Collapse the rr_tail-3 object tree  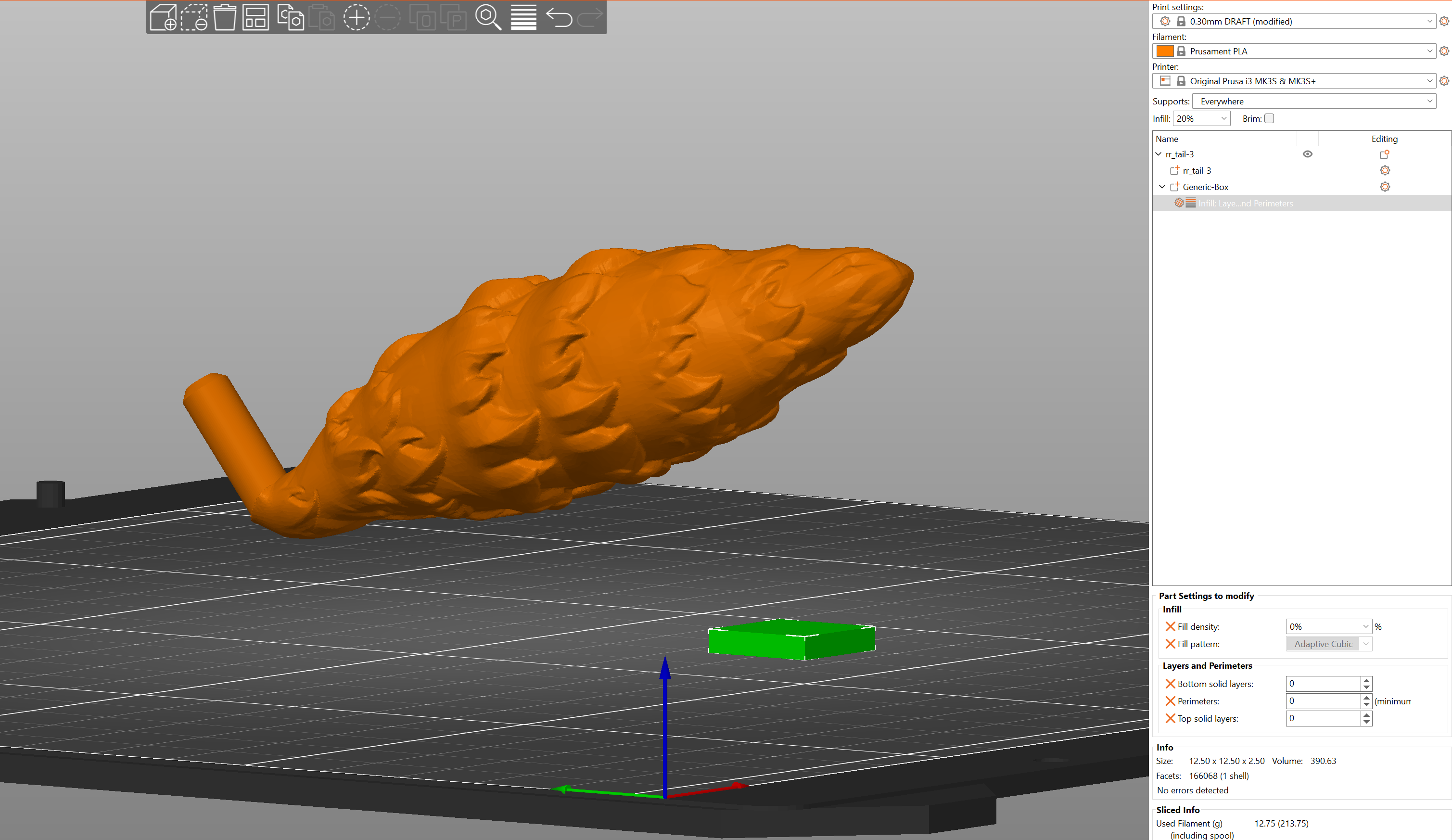point(1158,154)
